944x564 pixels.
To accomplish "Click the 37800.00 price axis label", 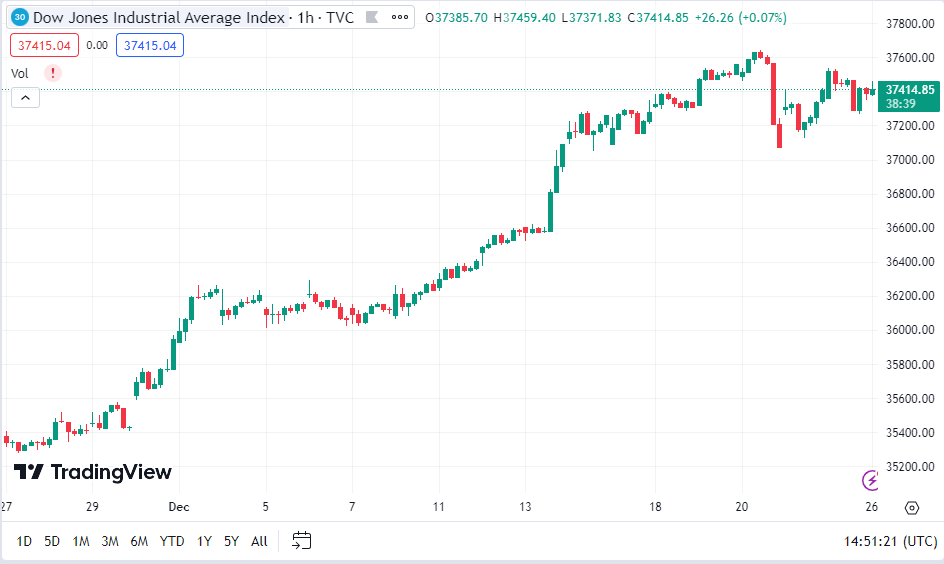I will [910, 23].
